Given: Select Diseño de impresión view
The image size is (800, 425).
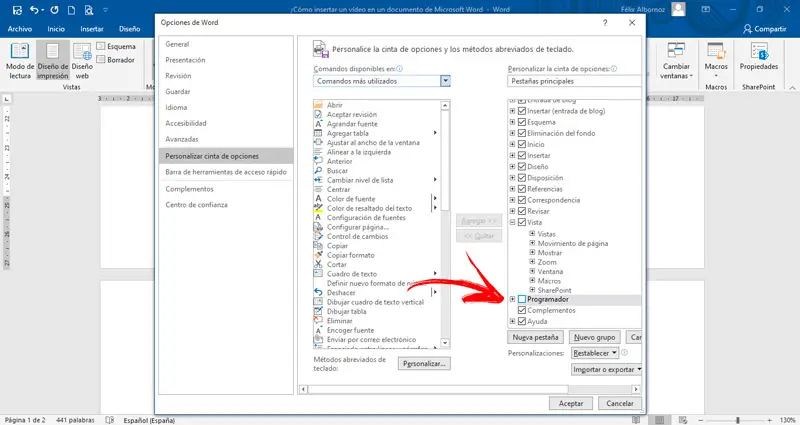Looking at the screenshot, I should 53,61.
